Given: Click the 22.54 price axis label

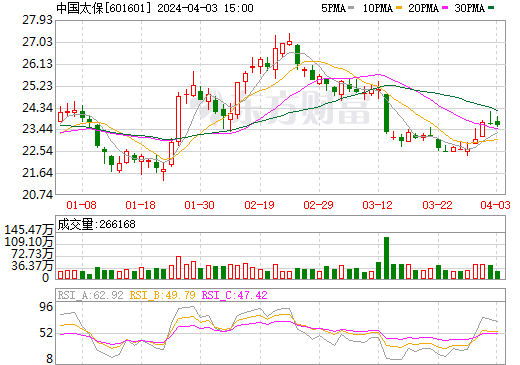Looking at the screenshot, I should (37, 151).
